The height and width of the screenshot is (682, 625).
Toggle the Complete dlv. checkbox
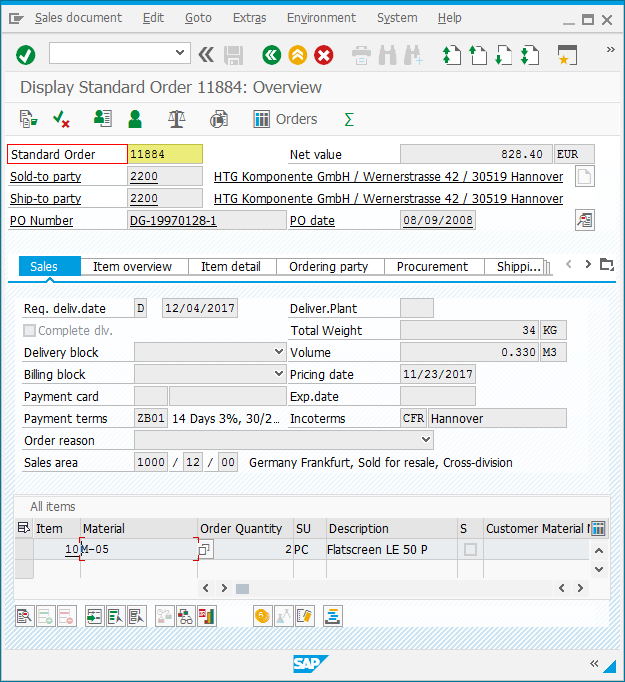[x=30, y=331]
